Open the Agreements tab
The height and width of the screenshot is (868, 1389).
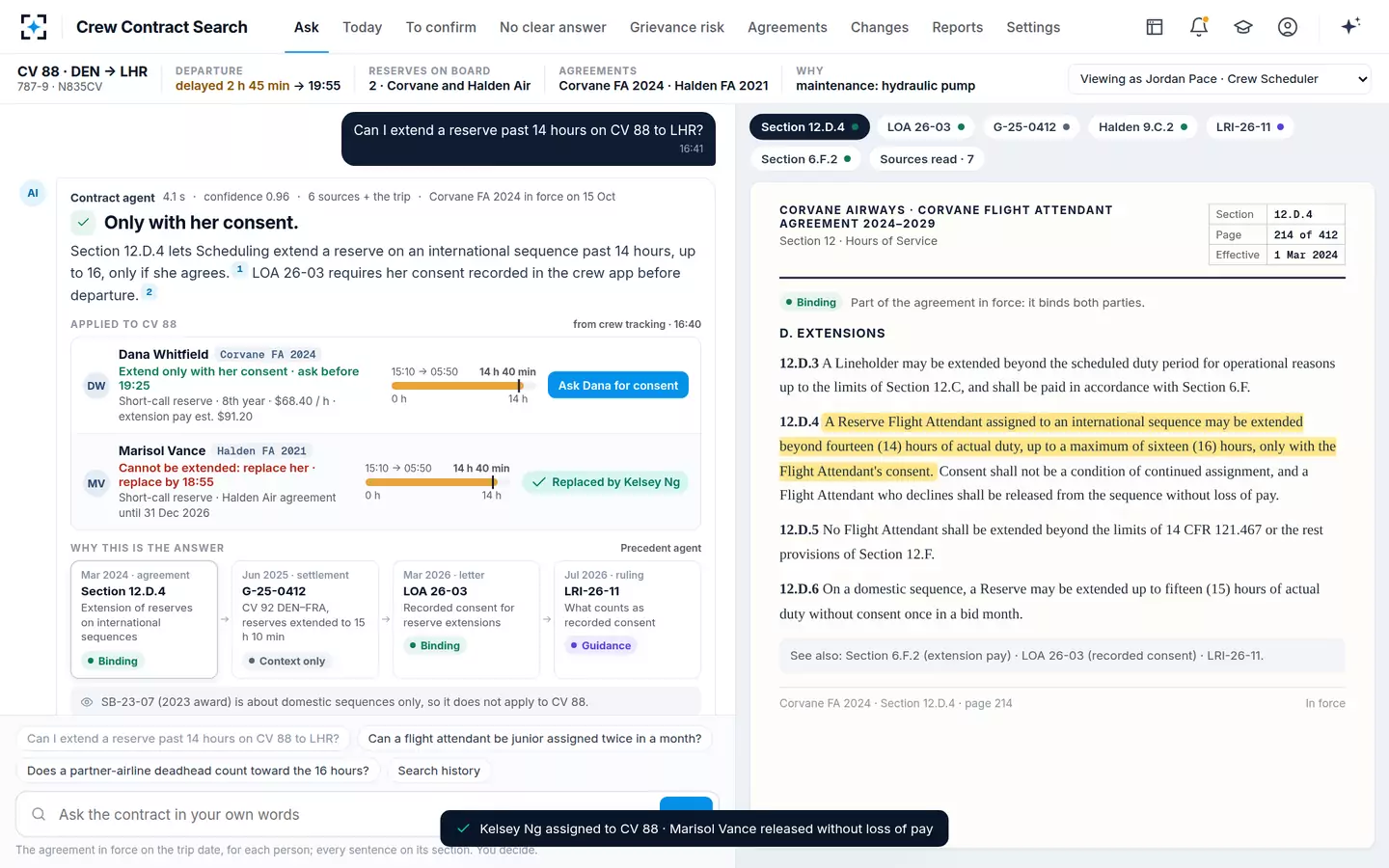[787, 27]
